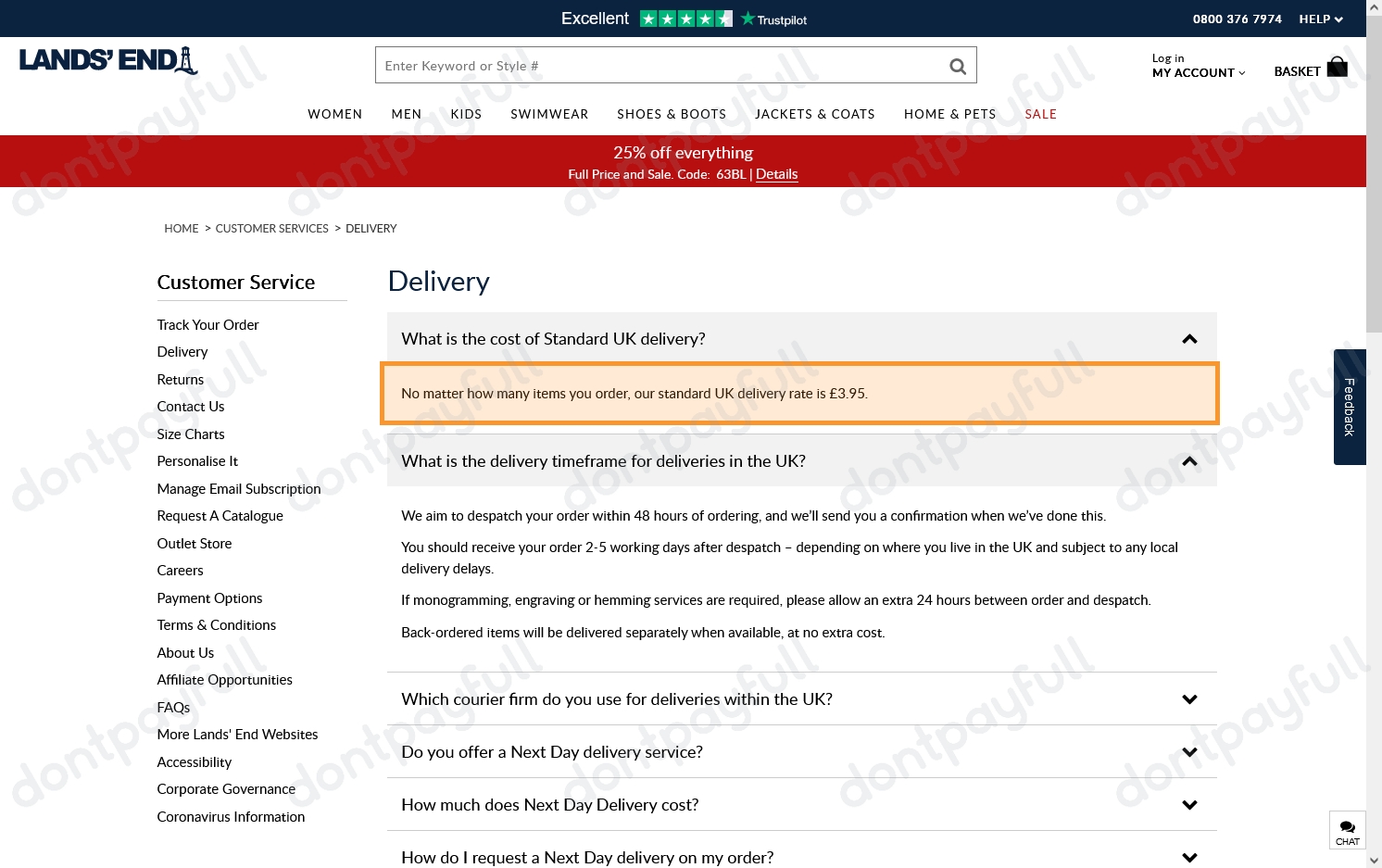The image size is (1382, 868).
Task: Open Size Charts
Action: pos(191,434)
